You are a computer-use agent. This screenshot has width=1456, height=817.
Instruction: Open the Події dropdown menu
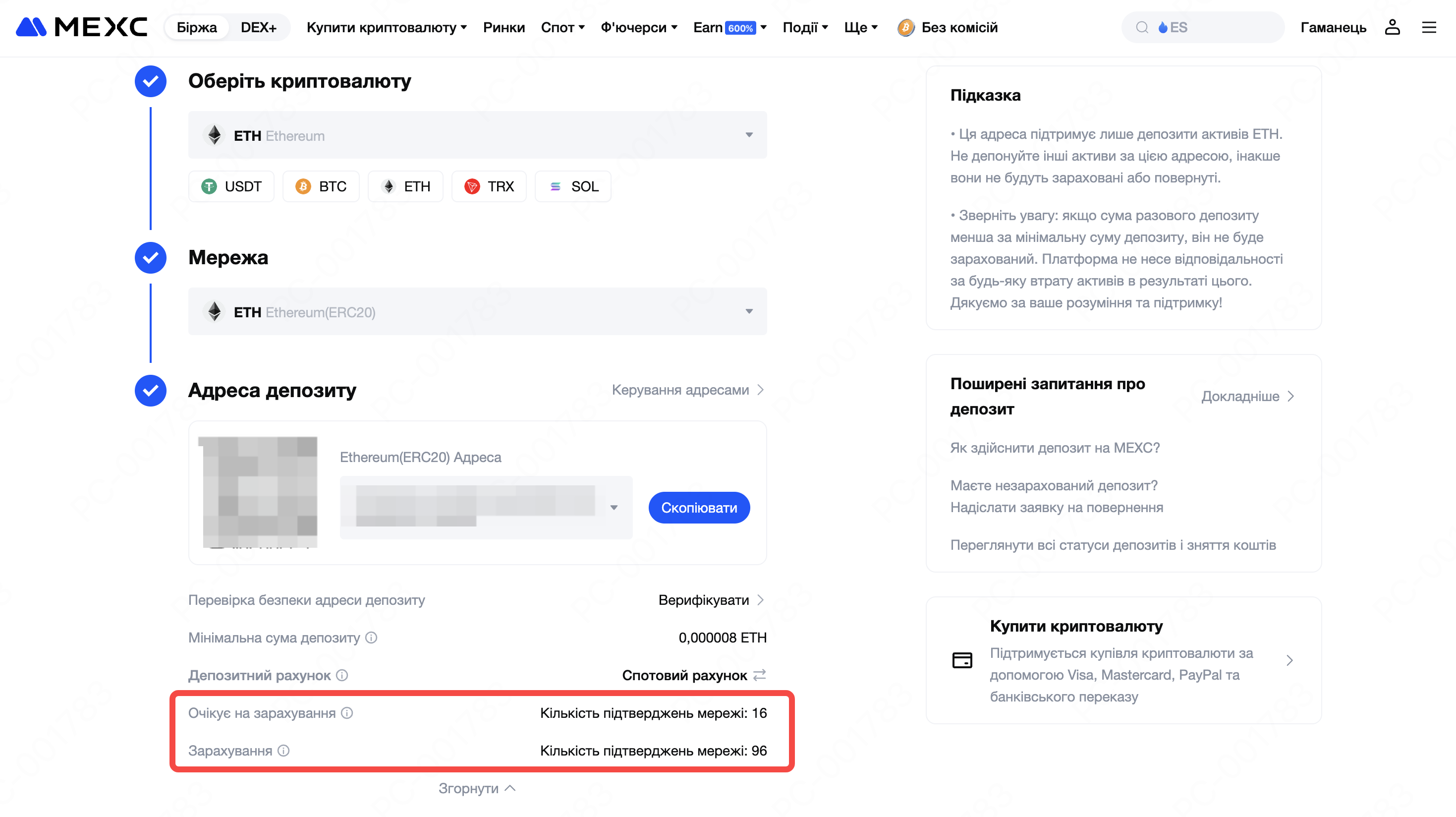click(x=805, y=27)
